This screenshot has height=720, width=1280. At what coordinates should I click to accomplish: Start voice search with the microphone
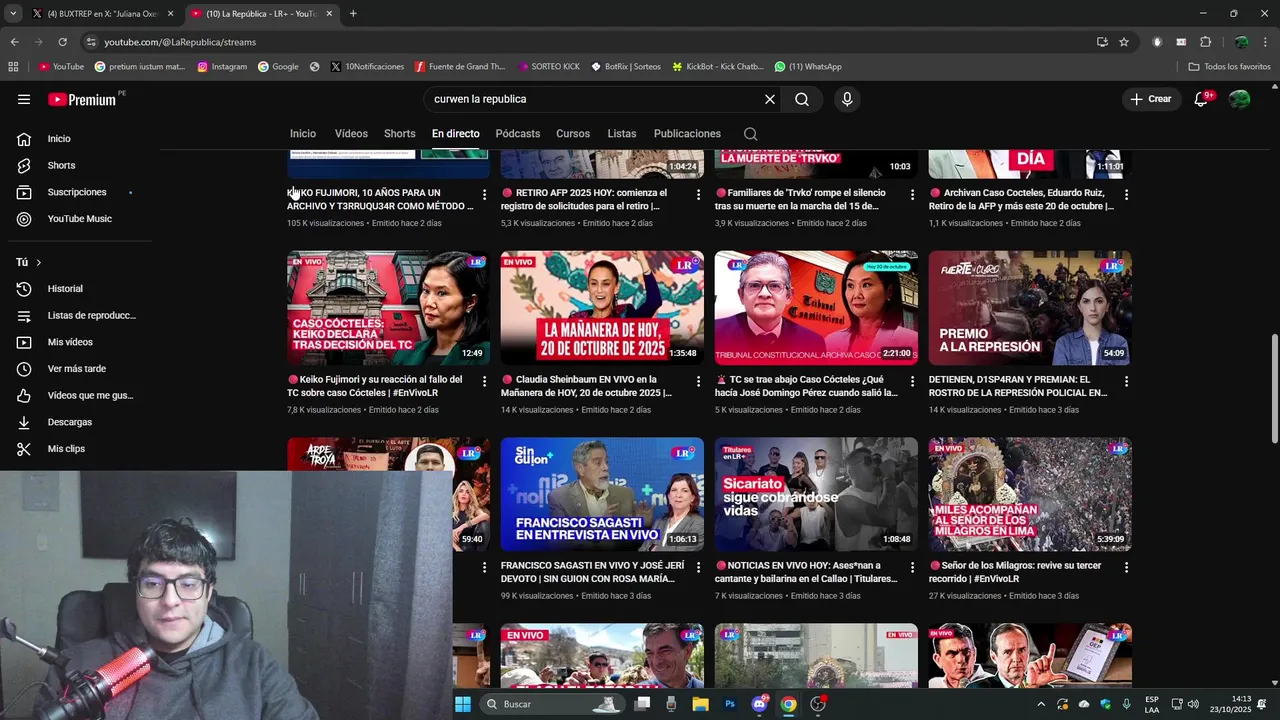click(x=847, y=99)
